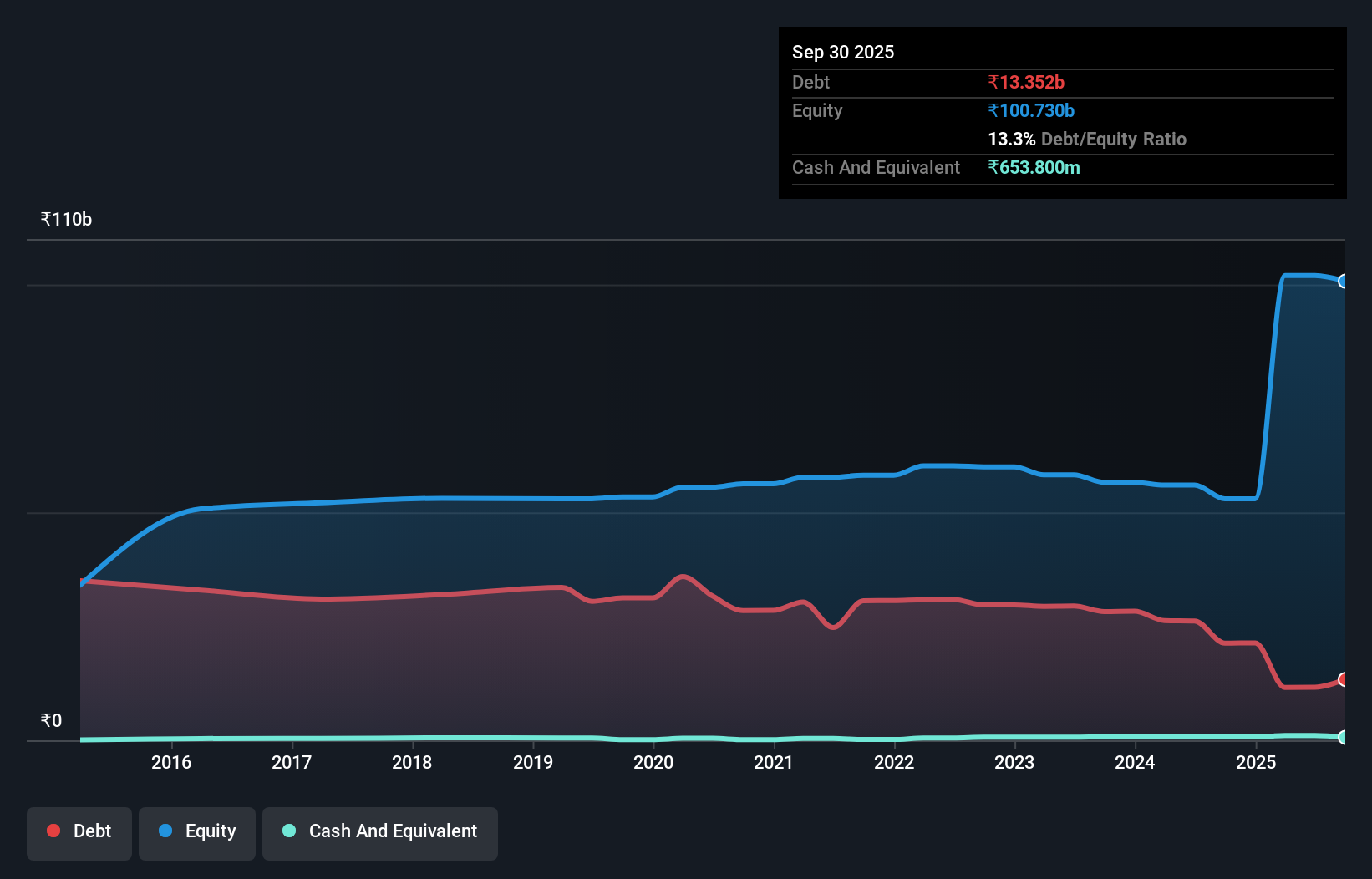Screen dimensions: 1372x879
Task: Open details for the Debt/Equity Ratio row
Action: (1087, 139)
